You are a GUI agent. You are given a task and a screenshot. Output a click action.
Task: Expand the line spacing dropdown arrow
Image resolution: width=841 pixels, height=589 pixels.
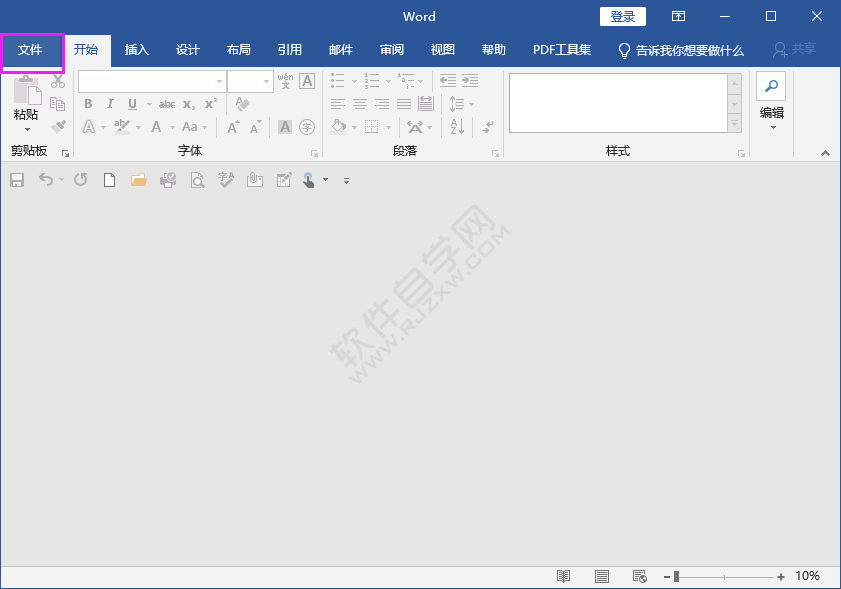[x=471, y=104]
